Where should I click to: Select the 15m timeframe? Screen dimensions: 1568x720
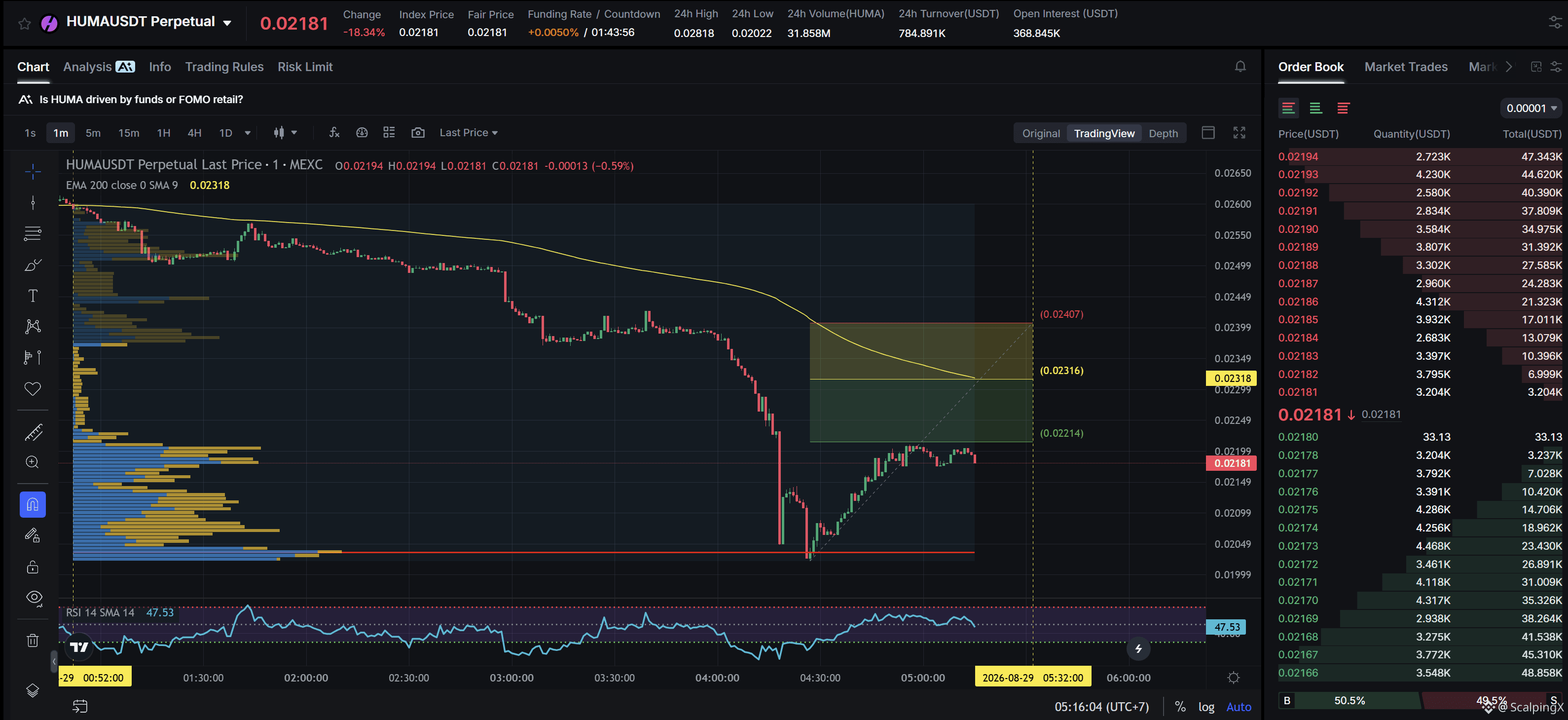(x=128, y=133)
